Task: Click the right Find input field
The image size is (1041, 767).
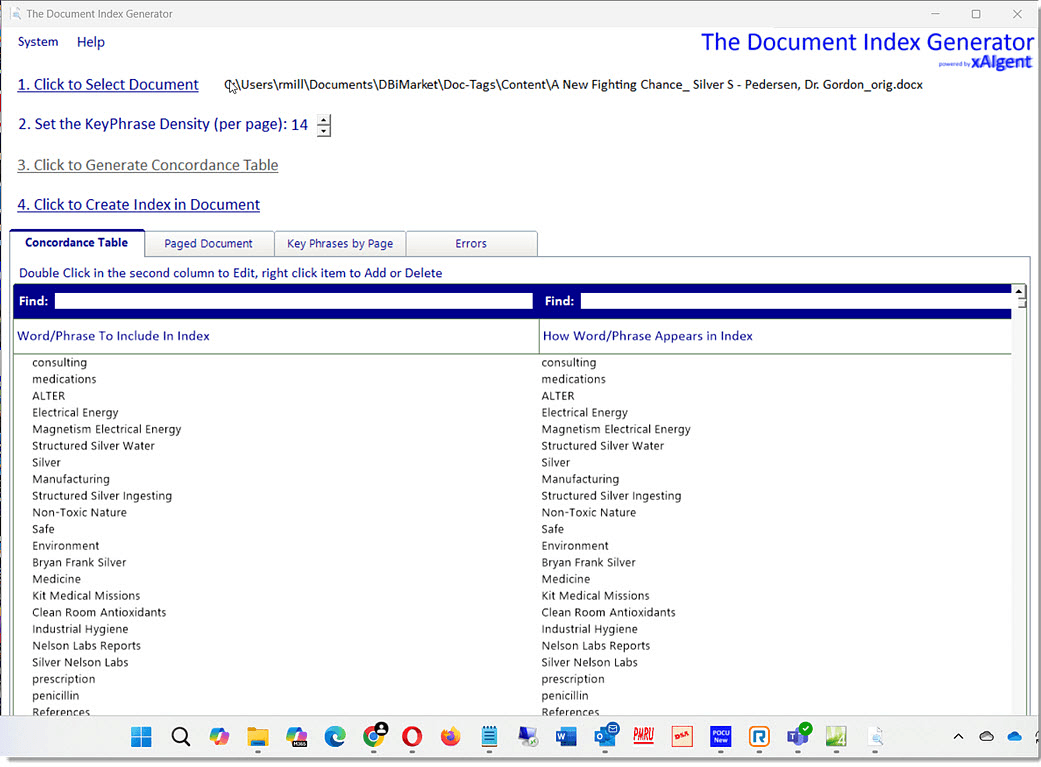Action: pos(795,301)
